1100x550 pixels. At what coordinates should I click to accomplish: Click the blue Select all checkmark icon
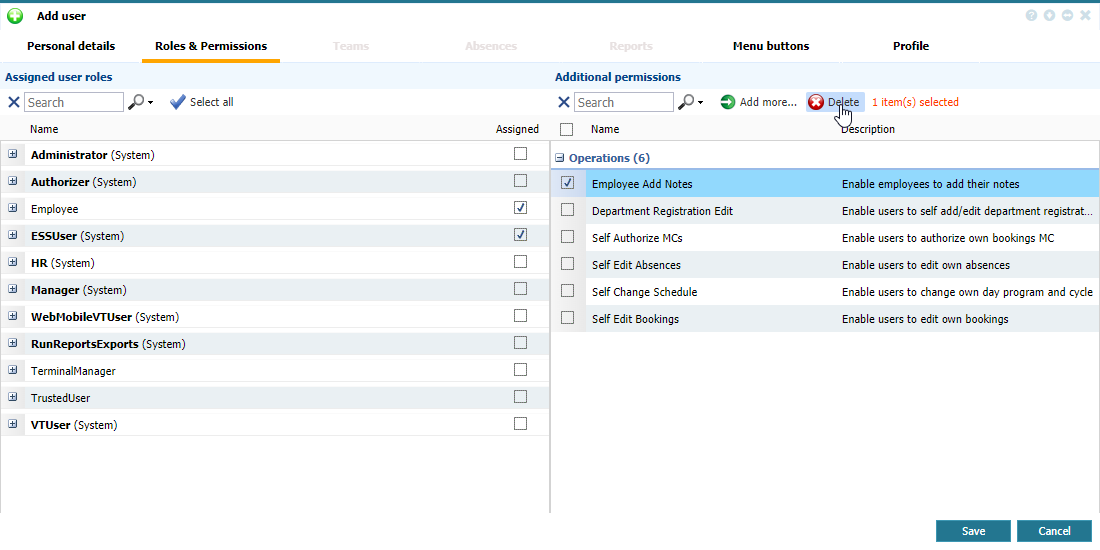tap(178, 102)
